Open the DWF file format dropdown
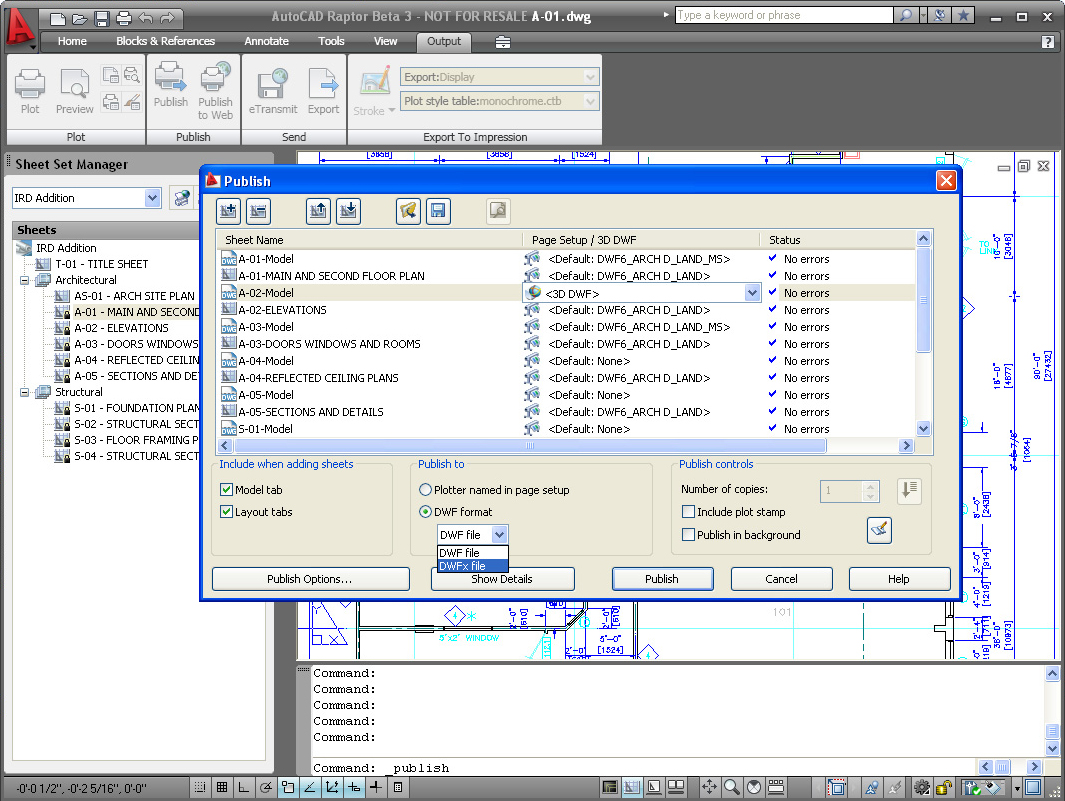 click(x=499, y=535)
